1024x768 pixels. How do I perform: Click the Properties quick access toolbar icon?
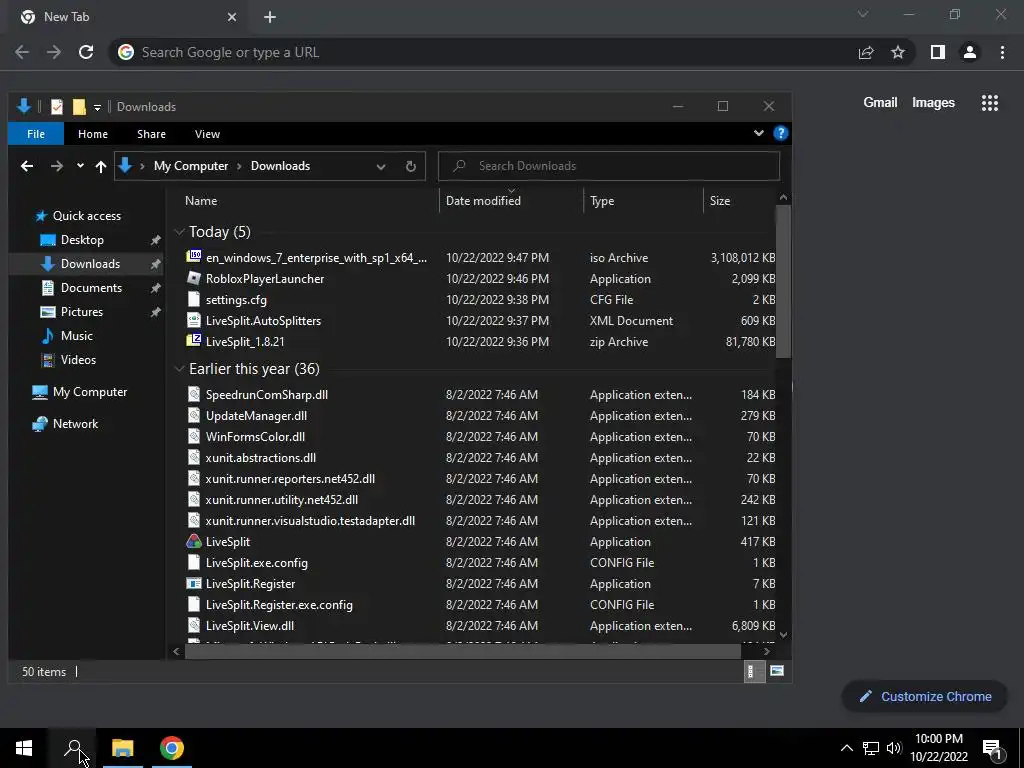click(57, 106)
